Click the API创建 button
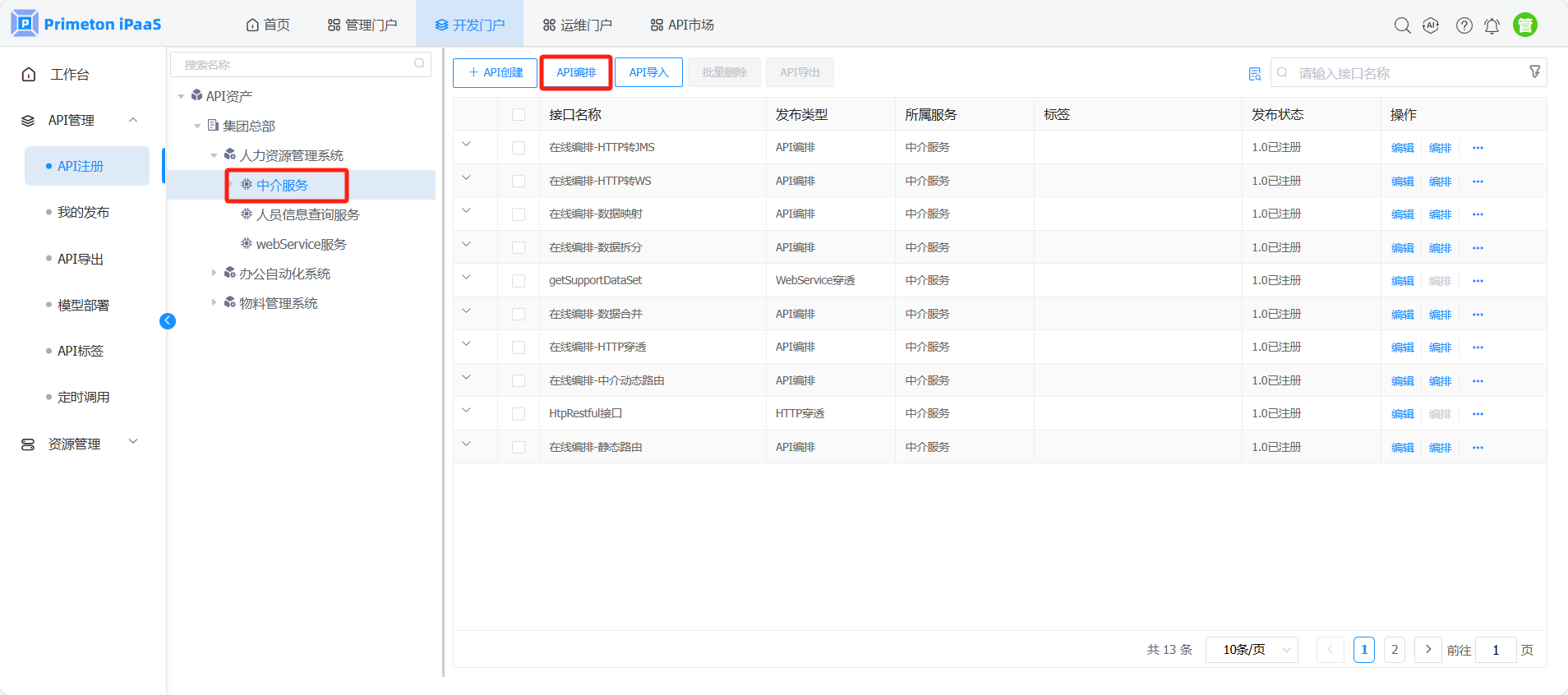 [x=495, y=72]
